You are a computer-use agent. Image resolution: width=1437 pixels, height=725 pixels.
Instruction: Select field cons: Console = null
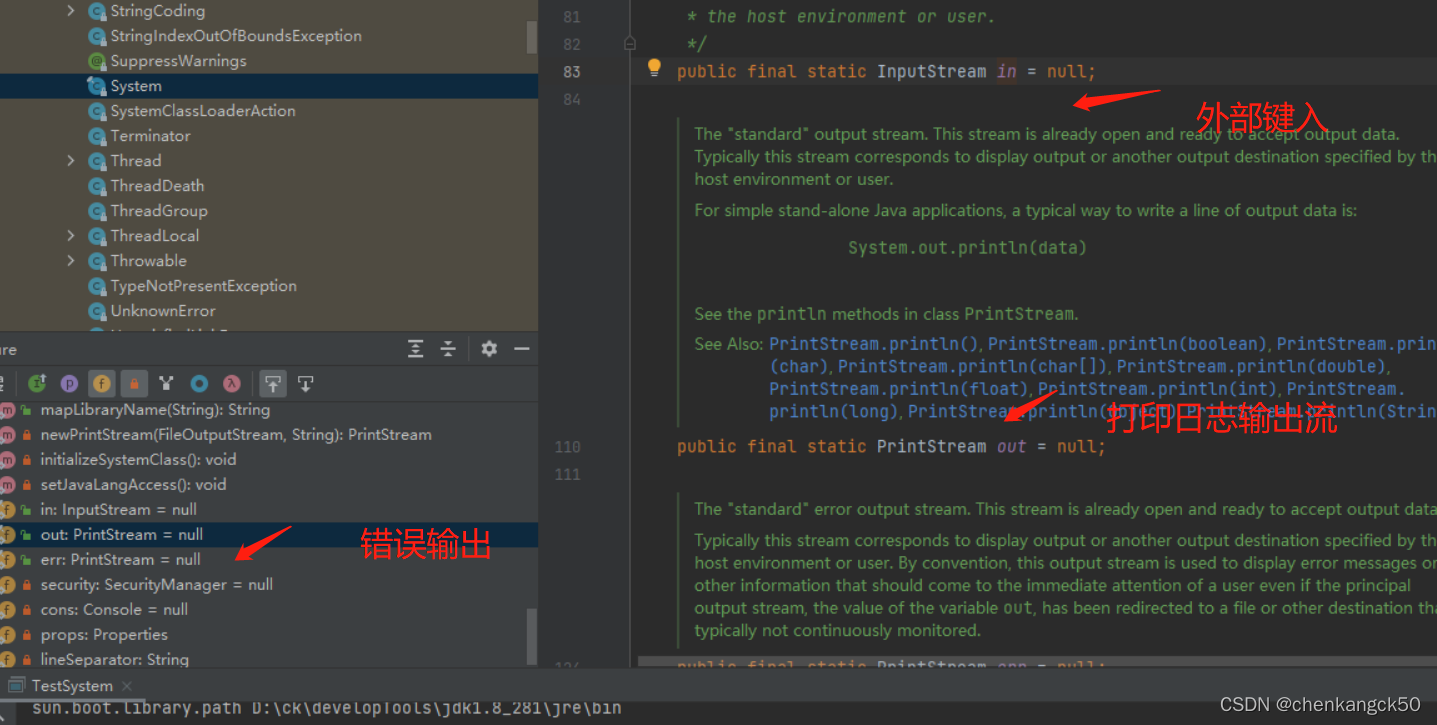click(x=114, y=610)
